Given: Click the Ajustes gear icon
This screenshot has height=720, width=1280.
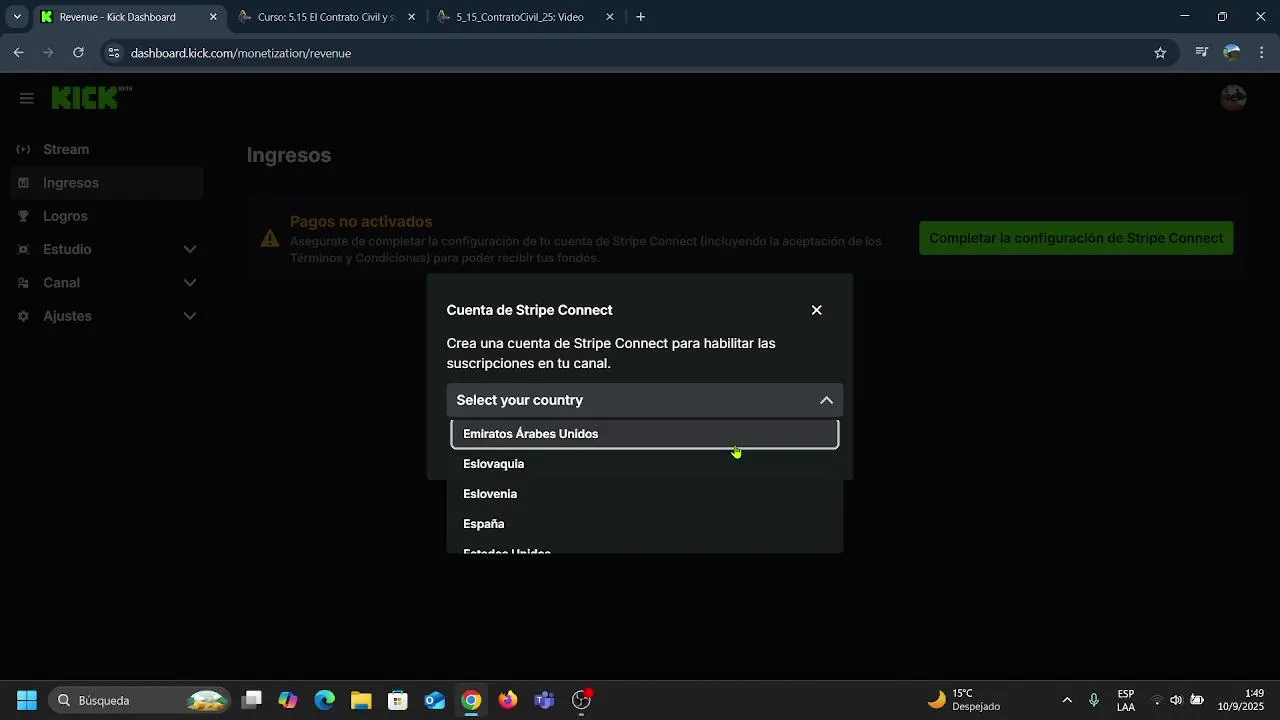Looking at the screenshot, I should pyautogui.click(x=23, y=316).
